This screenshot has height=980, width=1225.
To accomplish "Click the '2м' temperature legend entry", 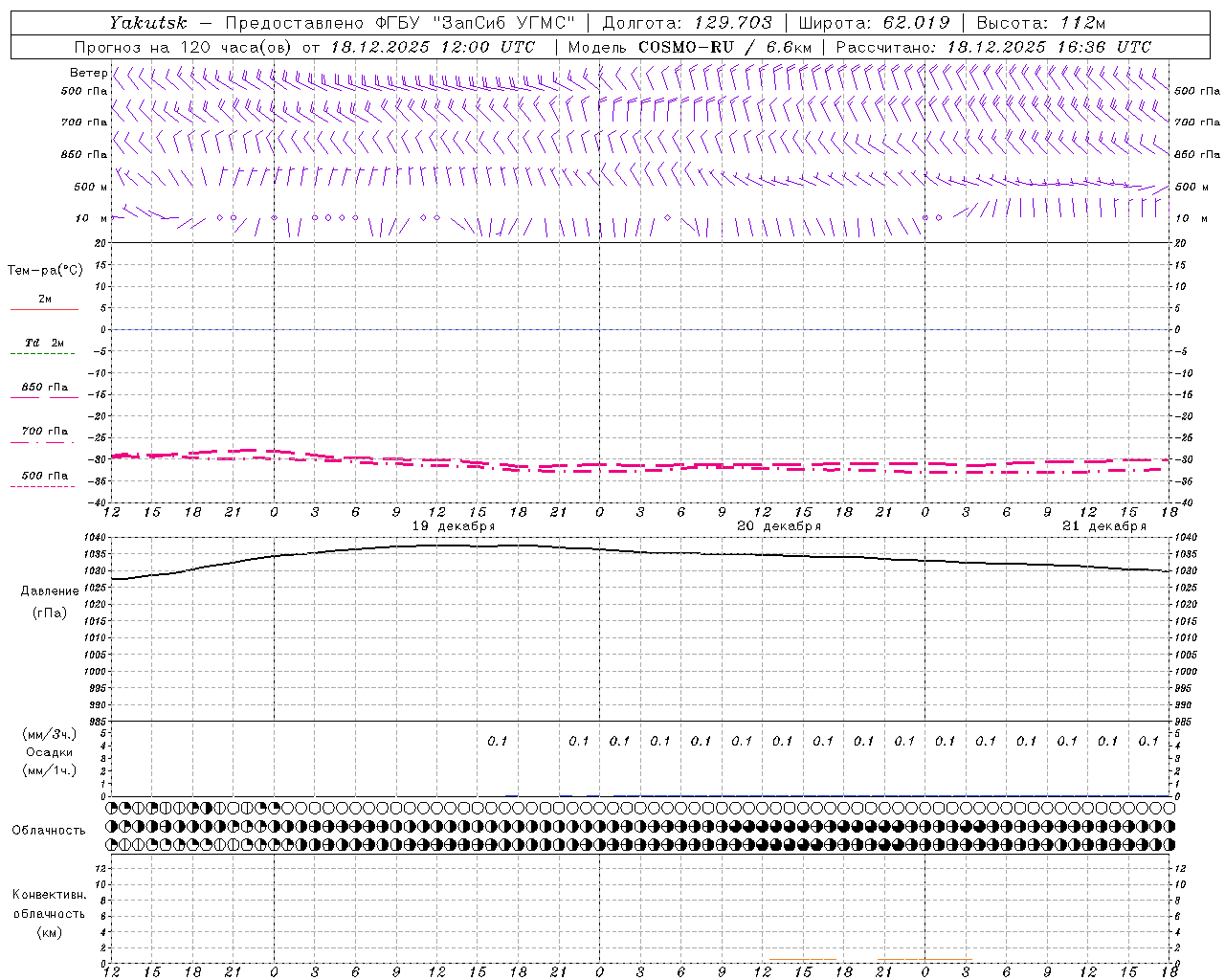I will [x=45, y=300].
